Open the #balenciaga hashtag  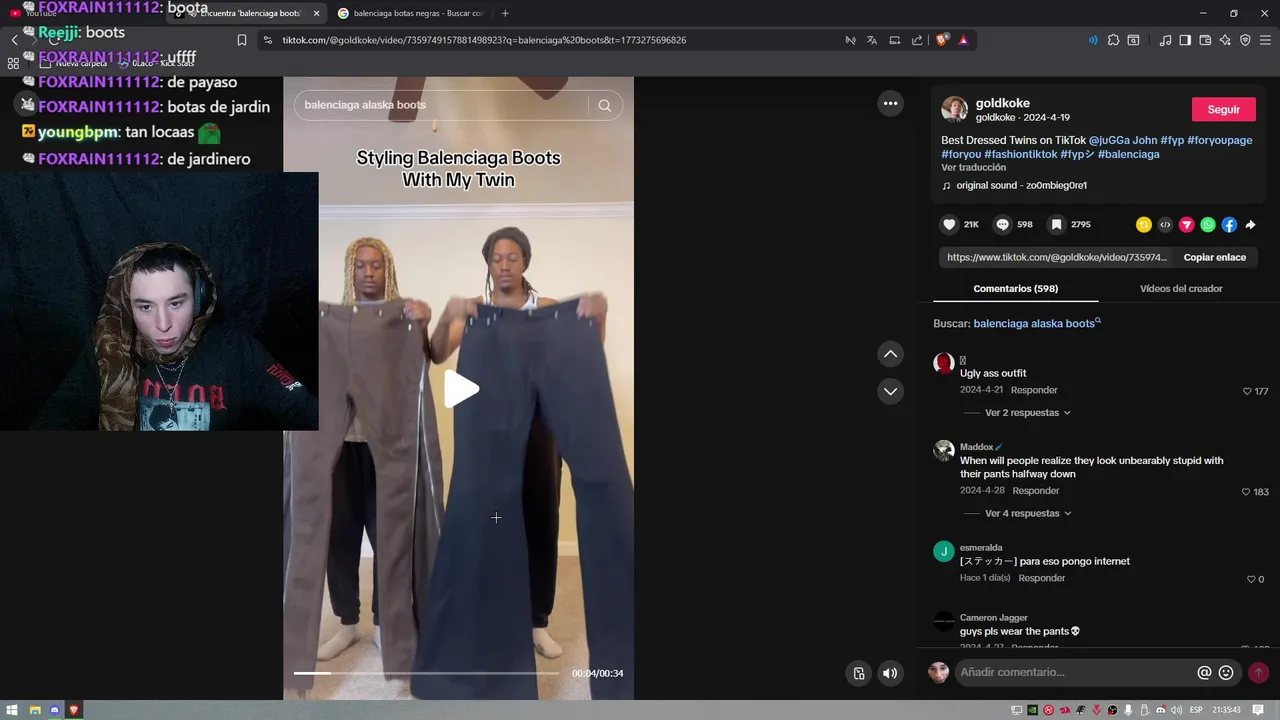(1128, 154)
